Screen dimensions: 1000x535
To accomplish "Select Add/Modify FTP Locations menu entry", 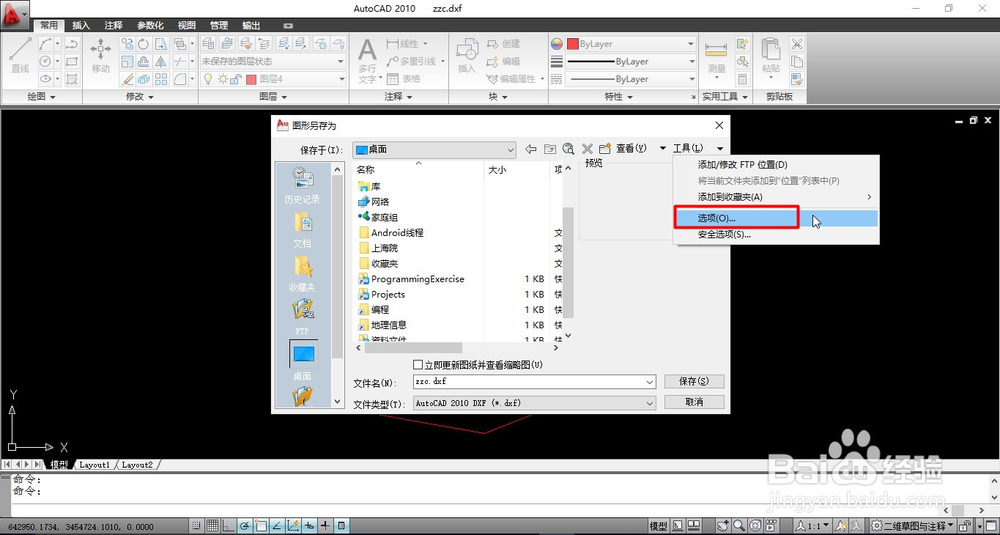I will (x=776, y=165).
